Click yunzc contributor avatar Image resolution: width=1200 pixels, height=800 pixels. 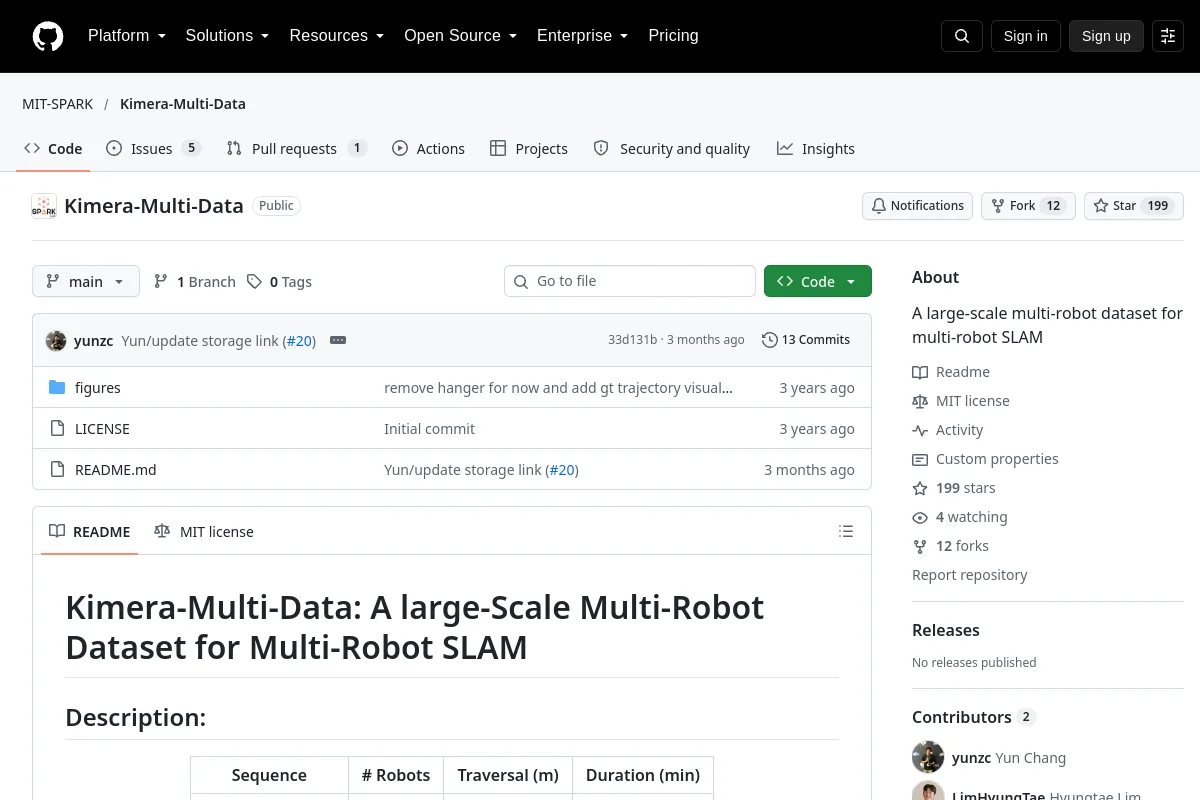[x=928, y=757]
